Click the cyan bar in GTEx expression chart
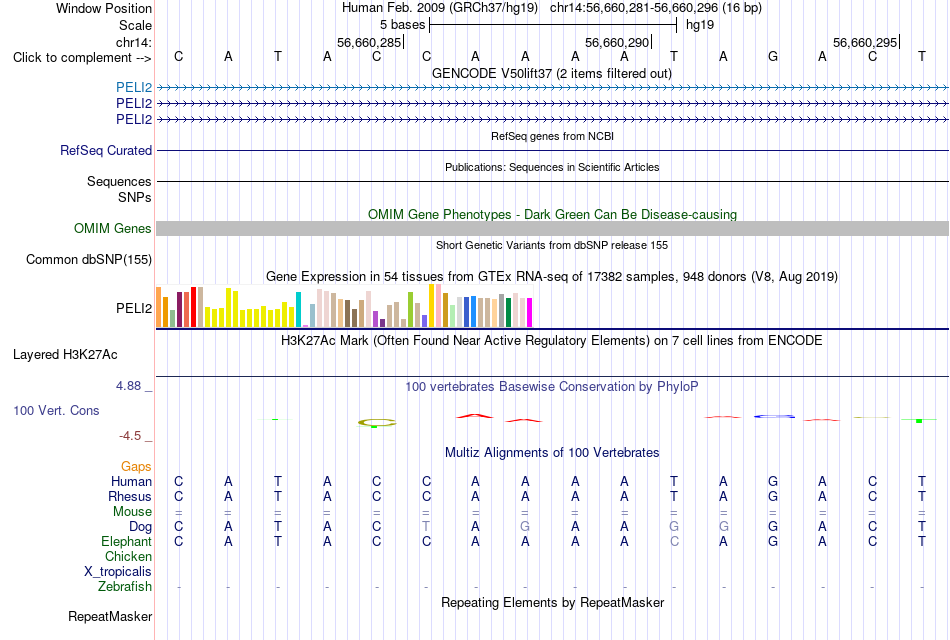The height and width of the screenshot is (640, 950). (298, 310)
